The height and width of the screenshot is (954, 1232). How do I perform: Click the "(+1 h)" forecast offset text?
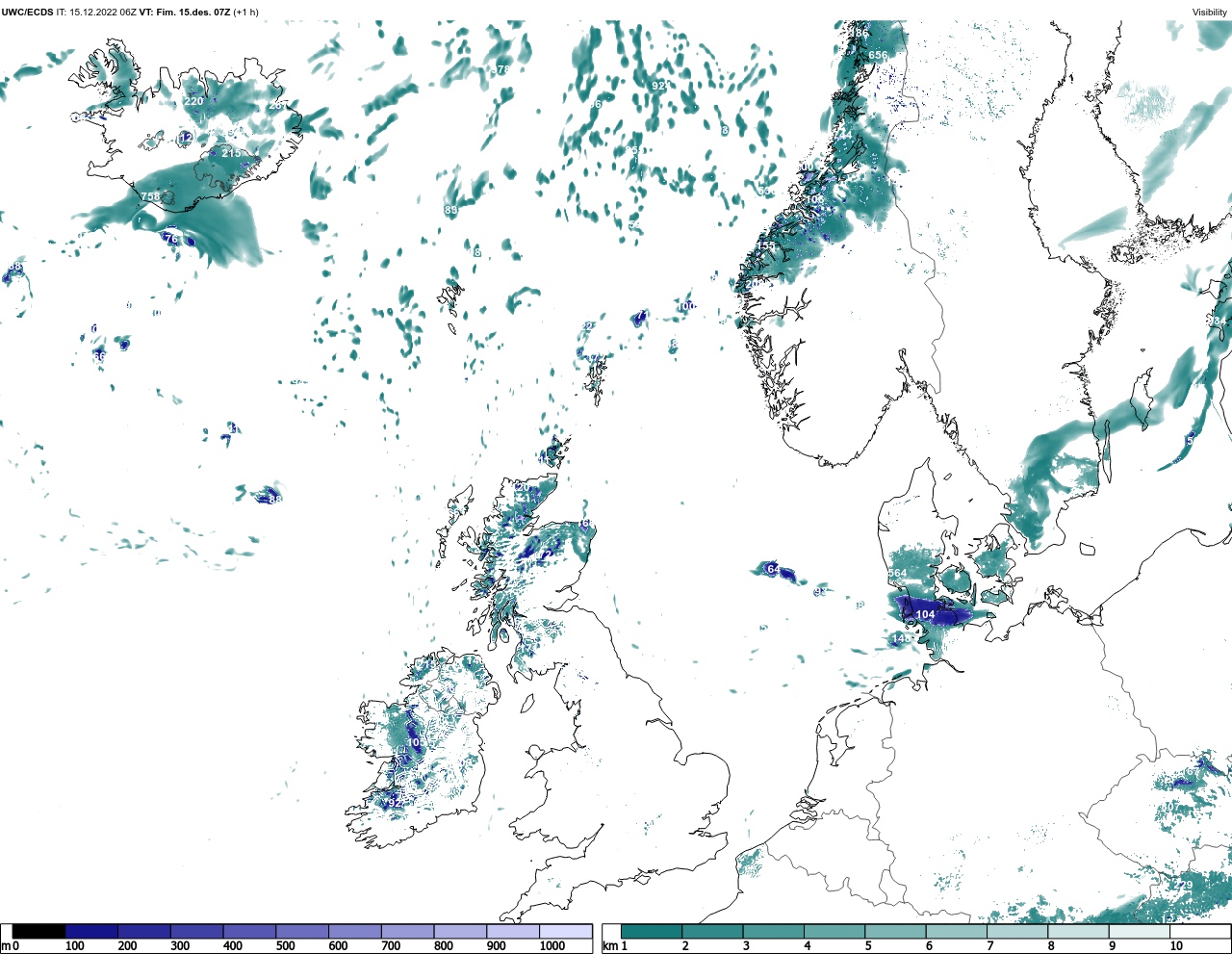(x=246, y=13)
